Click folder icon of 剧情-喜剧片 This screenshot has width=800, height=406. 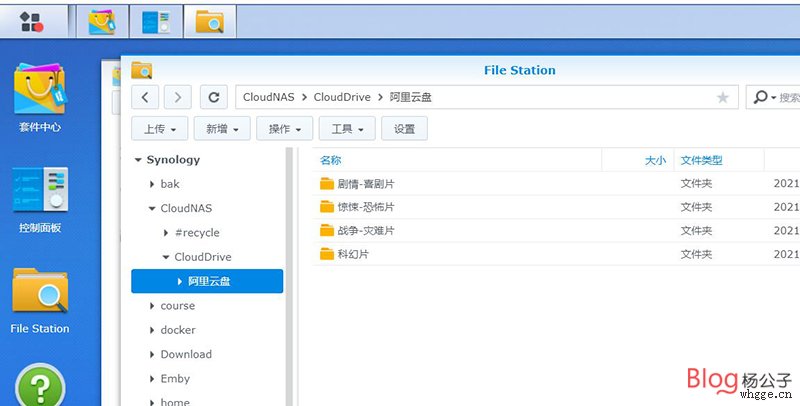pyautogui.click(x=327, y=184)
